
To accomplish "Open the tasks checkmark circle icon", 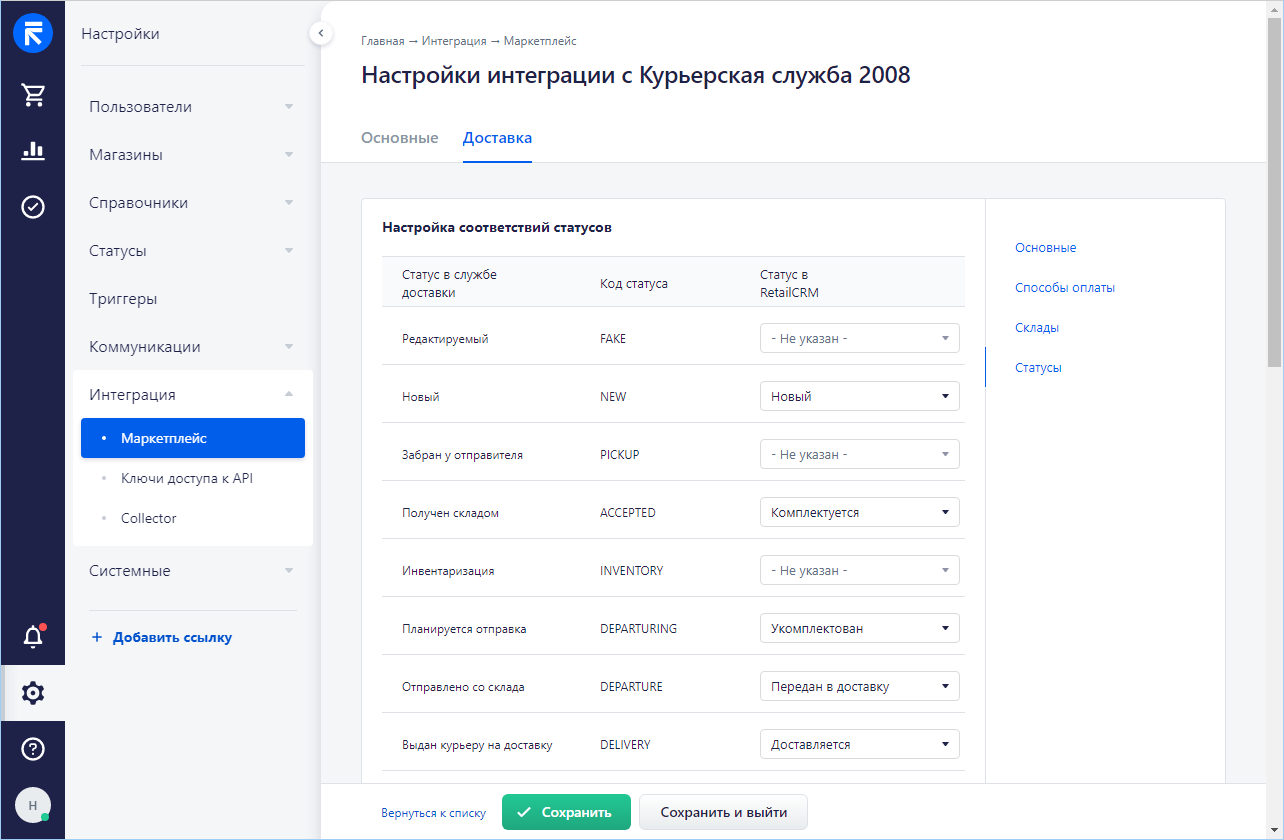I will point(33,207).
